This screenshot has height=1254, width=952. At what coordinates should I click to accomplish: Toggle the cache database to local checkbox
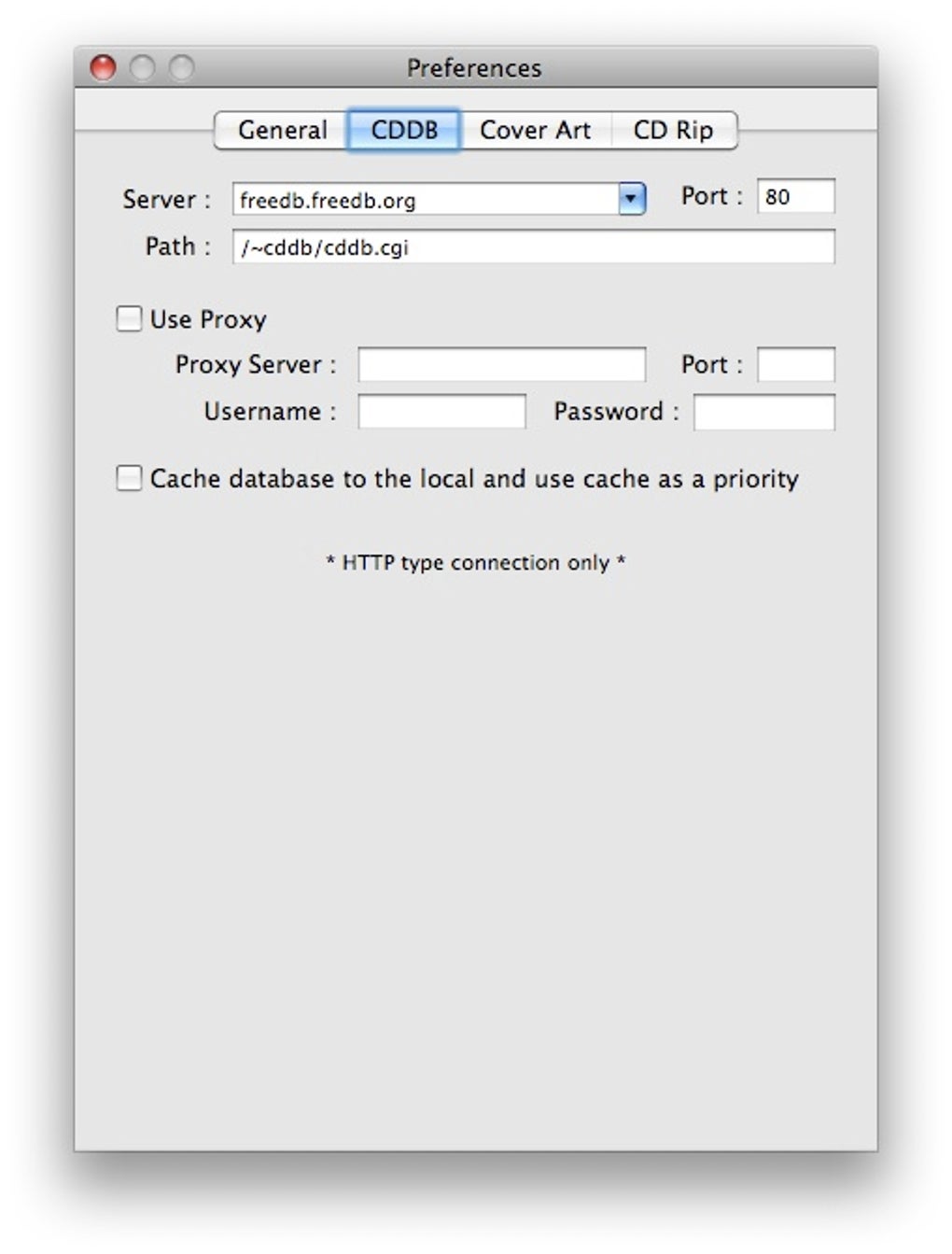(129, 479)
